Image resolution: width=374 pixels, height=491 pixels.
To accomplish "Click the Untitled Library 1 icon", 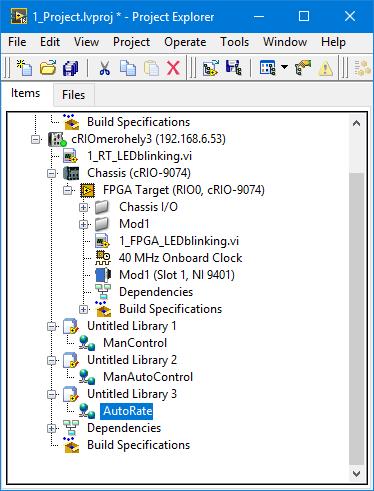I will click(x=71, y=326).
